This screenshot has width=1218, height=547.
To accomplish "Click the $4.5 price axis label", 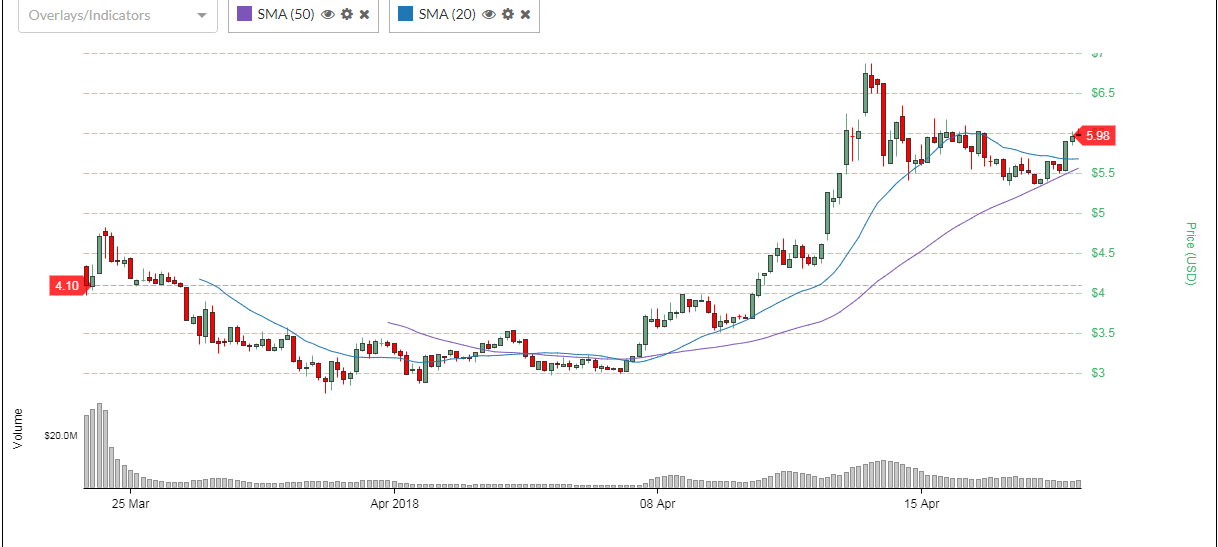I will tap(1103, 253).
